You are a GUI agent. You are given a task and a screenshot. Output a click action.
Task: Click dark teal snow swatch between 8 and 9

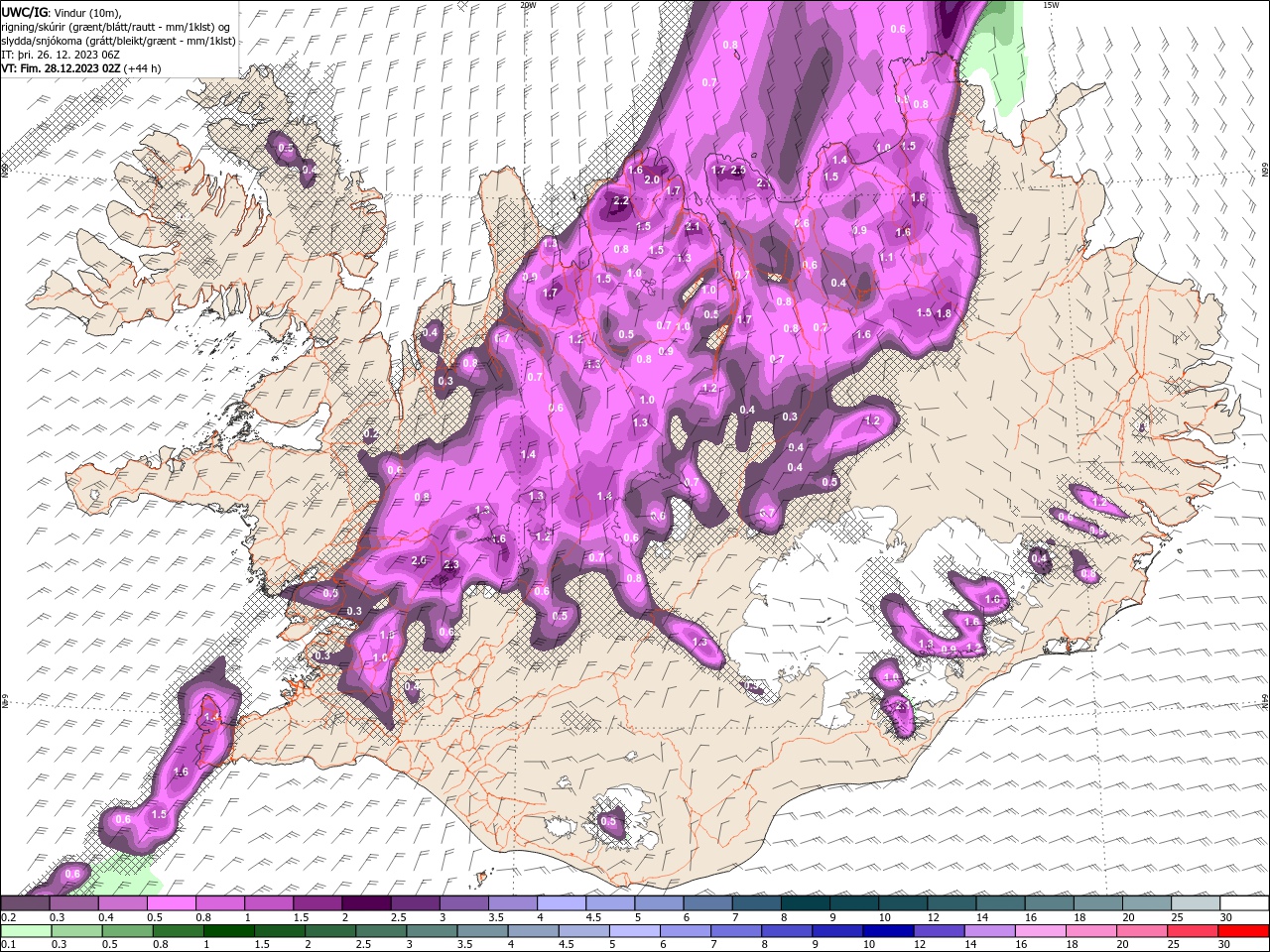coord(806,903)
